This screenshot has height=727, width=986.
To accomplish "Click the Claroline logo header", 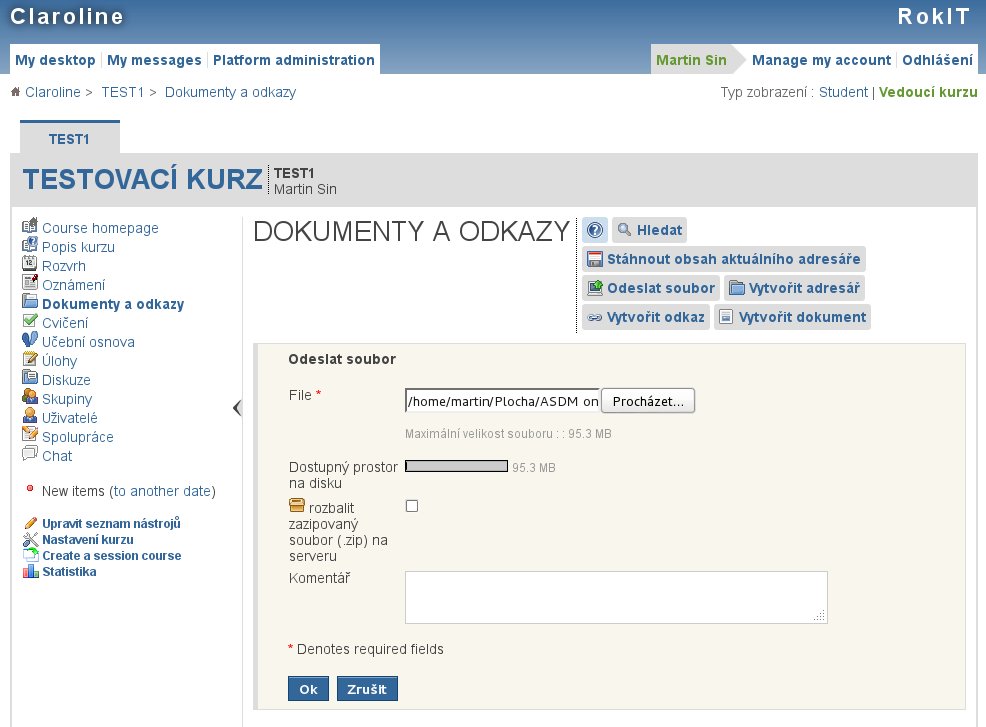I will (x=67, y=17).
